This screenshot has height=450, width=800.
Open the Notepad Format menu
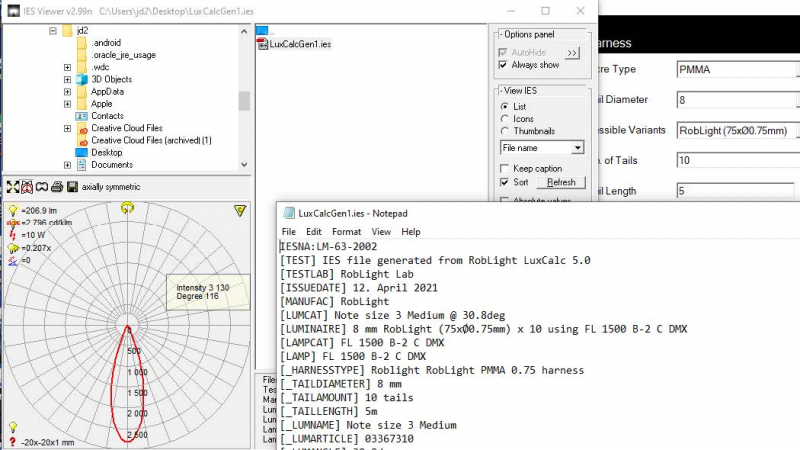[346, 232]
